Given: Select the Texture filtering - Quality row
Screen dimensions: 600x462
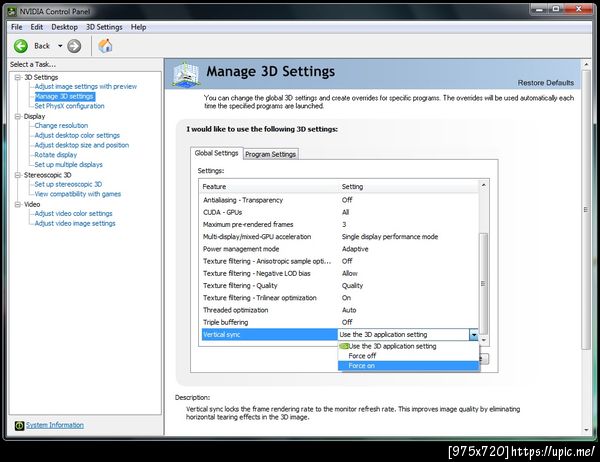Looking at the screenshot, I should 340,286.
